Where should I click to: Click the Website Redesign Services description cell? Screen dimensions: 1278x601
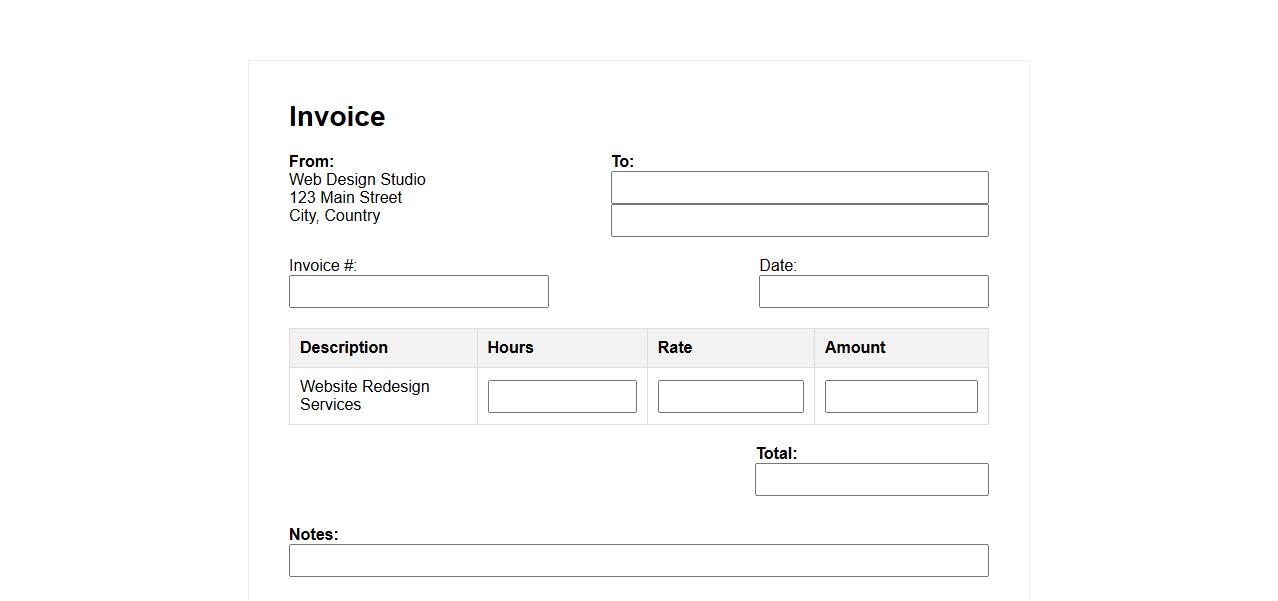[364, 395]
